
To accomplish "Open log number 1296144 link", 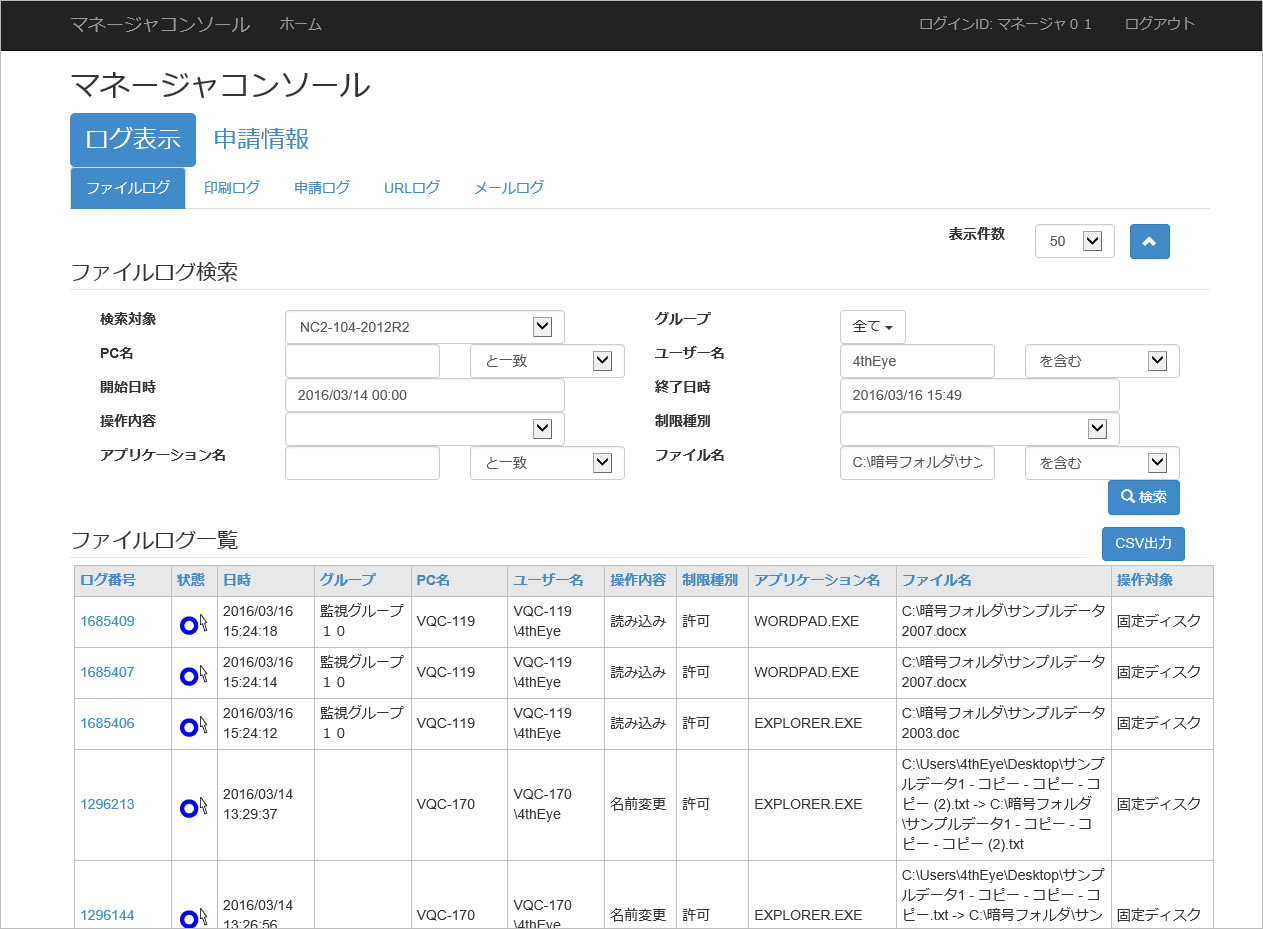I will (x=107, y=915).
